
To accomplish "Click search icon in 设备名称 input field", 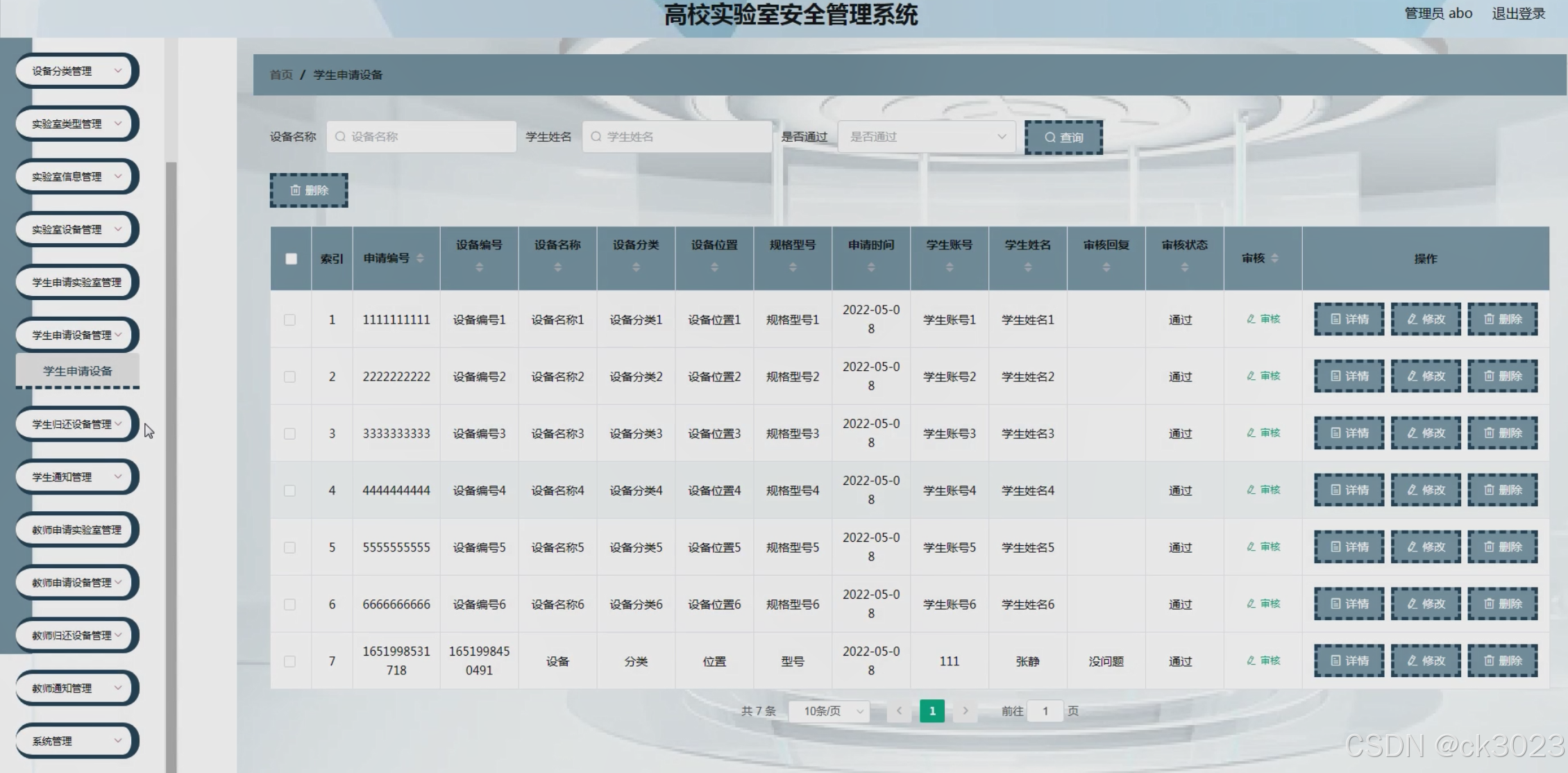I will point(340,137).
